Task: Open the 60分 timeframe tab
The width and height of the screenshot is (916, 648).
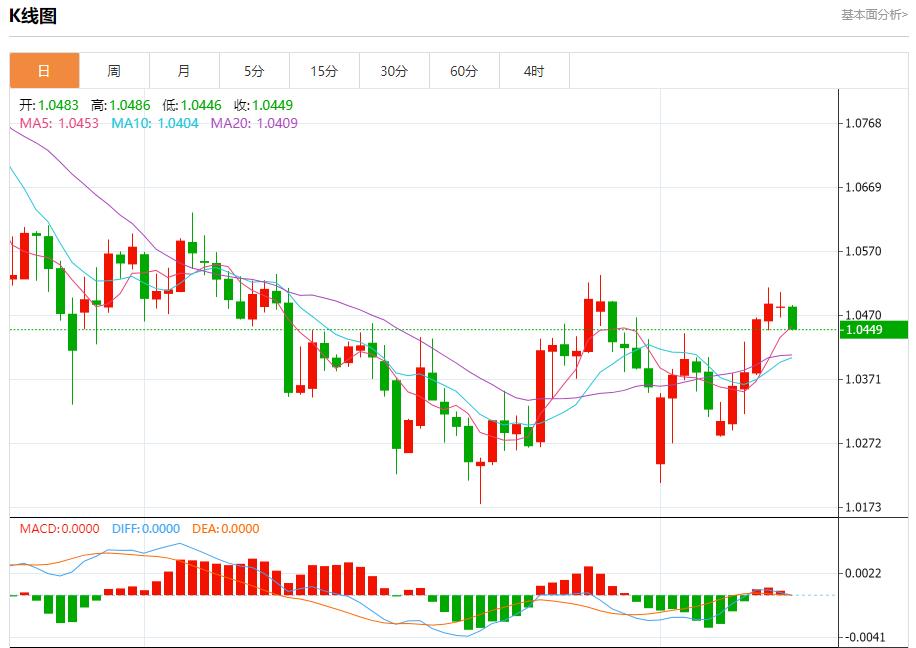Action: [464, 71]
